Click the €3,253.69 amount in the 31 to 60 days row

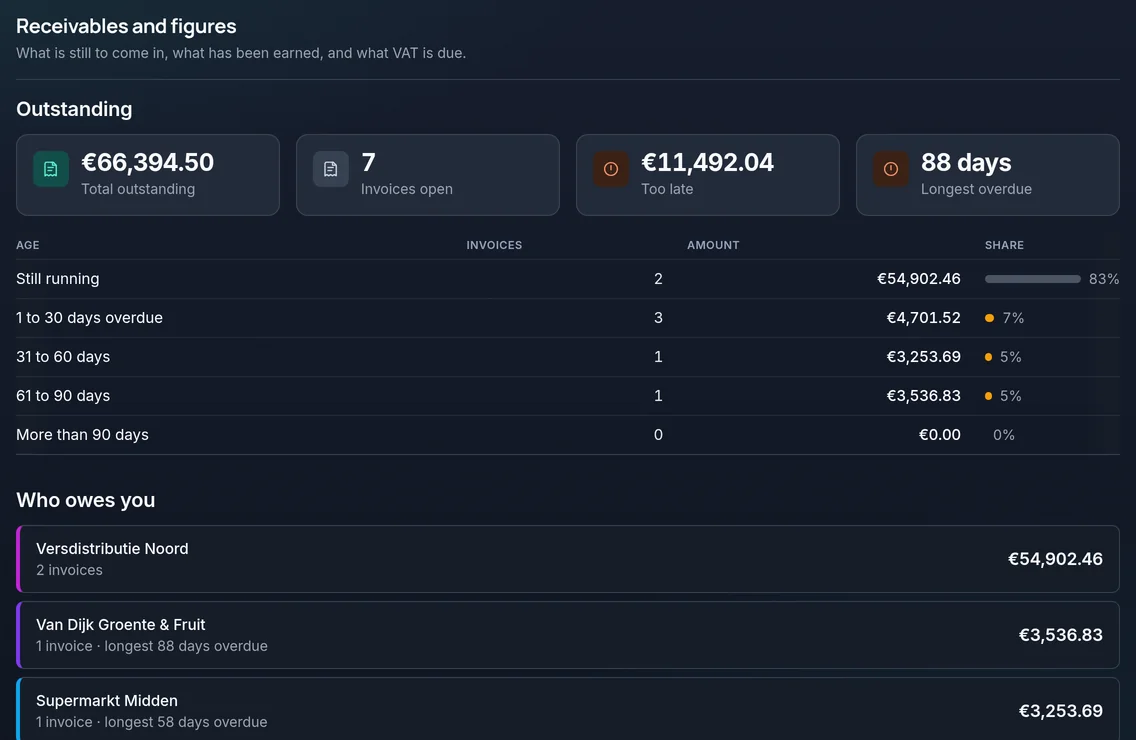pyautogui.click(x=923, y=357)
